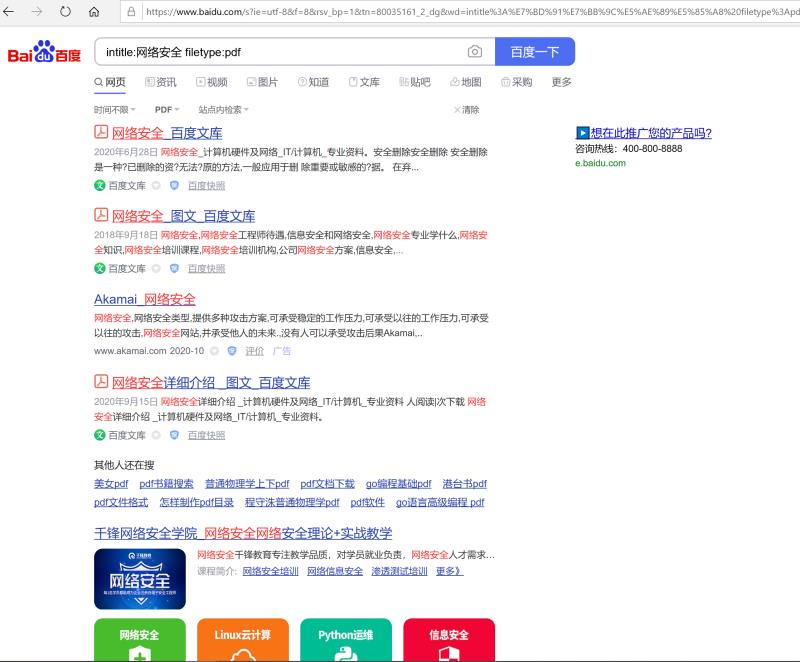This screenshot has height=662, width=800.
Task: Click related search pdf书籍搜索
Action: (x=166, y=483)
